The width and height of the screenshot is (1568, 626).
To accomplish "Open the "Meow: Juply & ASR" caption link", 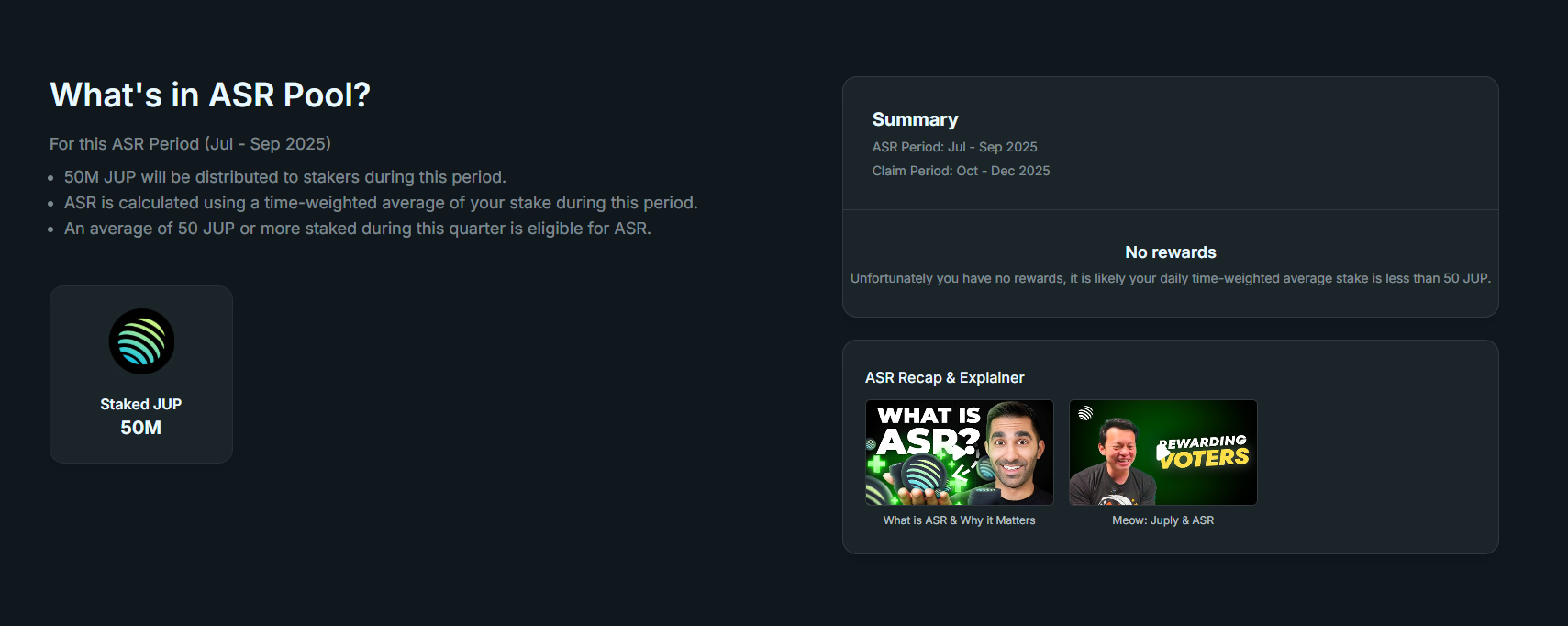I will click(x=1162, y=520).
